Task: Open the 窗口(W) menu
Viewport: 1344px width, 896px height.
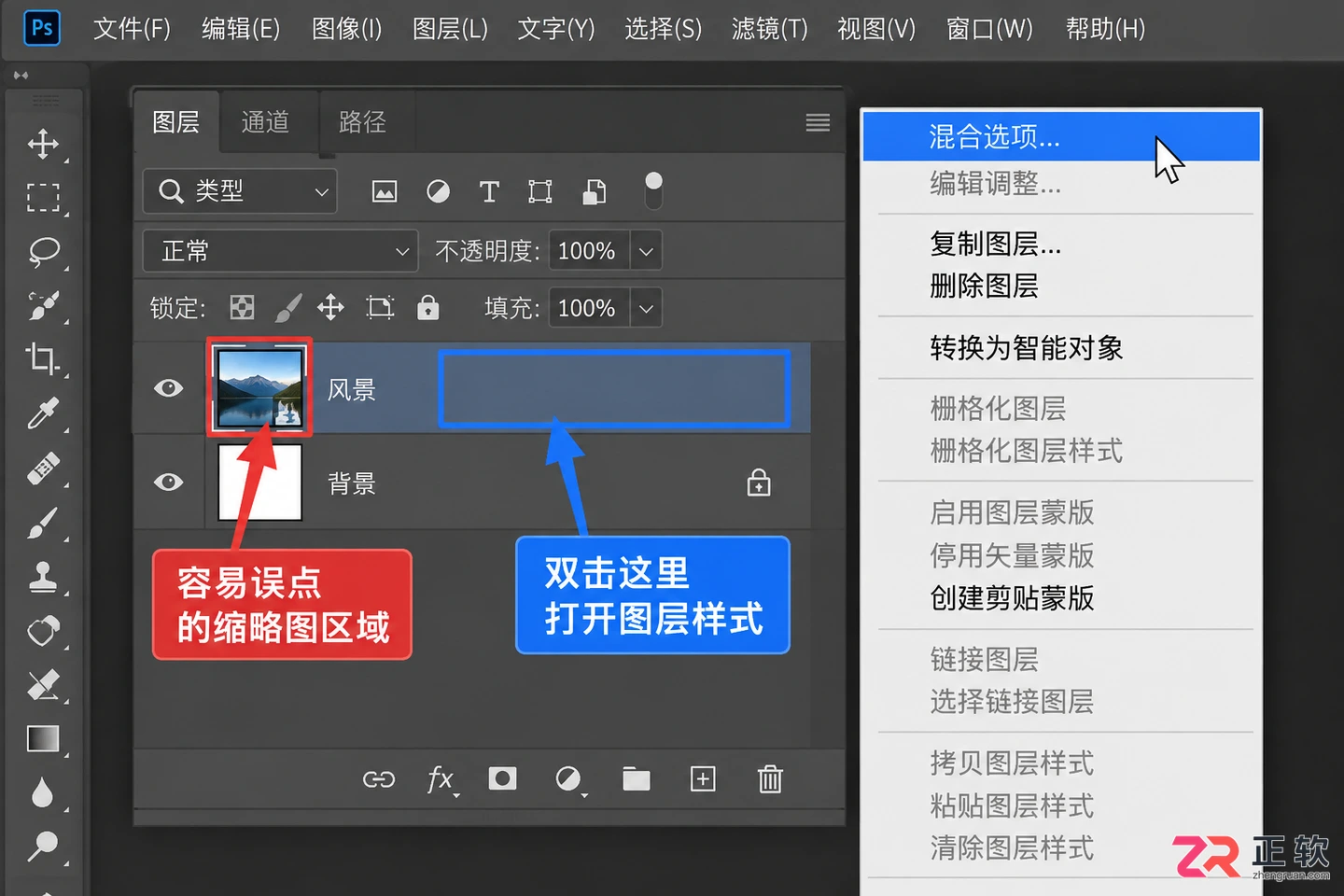Action: click(989, 29)
